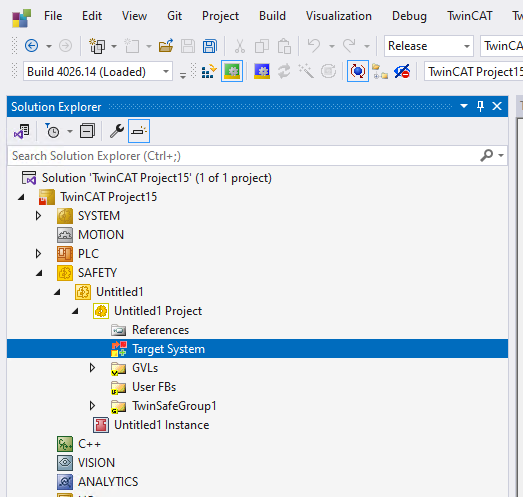Click the Navigate Backward arrow icon
The image size is (523, 497).
click(x=31, y=46)
